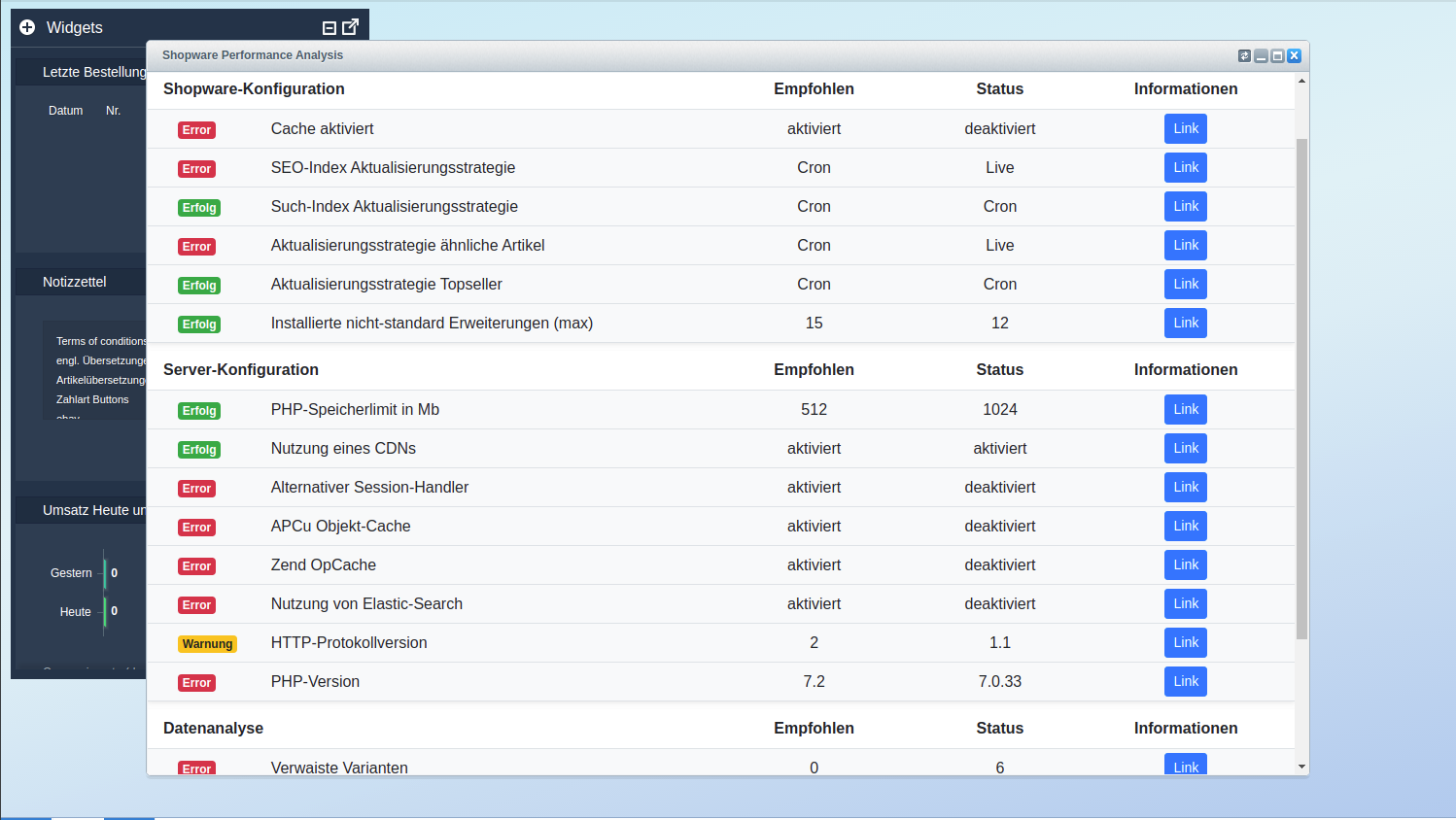
Task: Minimize the Shopware Performance Analysis window
Action: (1261, 56)
